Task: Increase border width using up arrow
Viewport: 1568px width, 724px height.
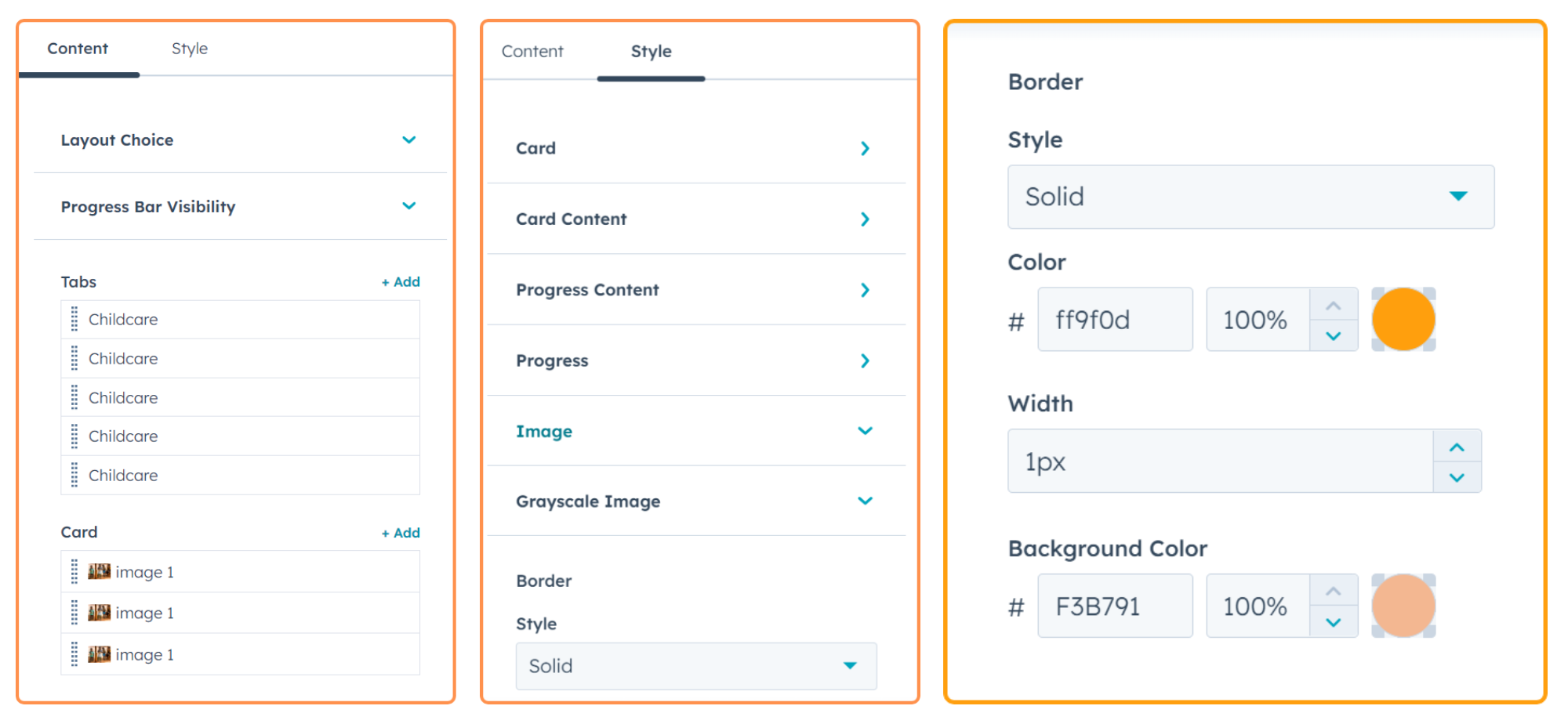Action: point(1457,447)
